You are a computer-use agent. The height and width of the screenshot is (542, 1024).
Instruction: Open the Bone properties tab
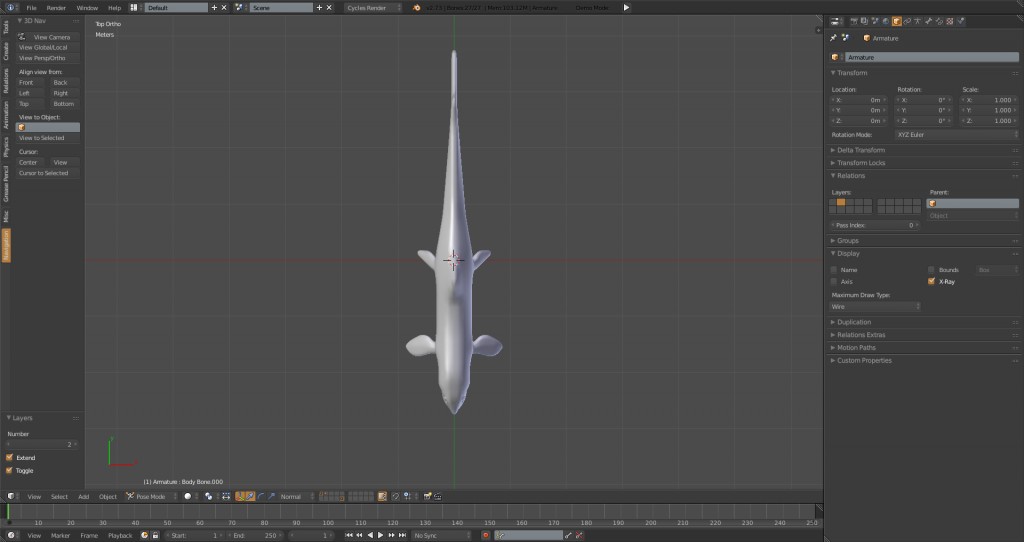click(x=929, y=22)
